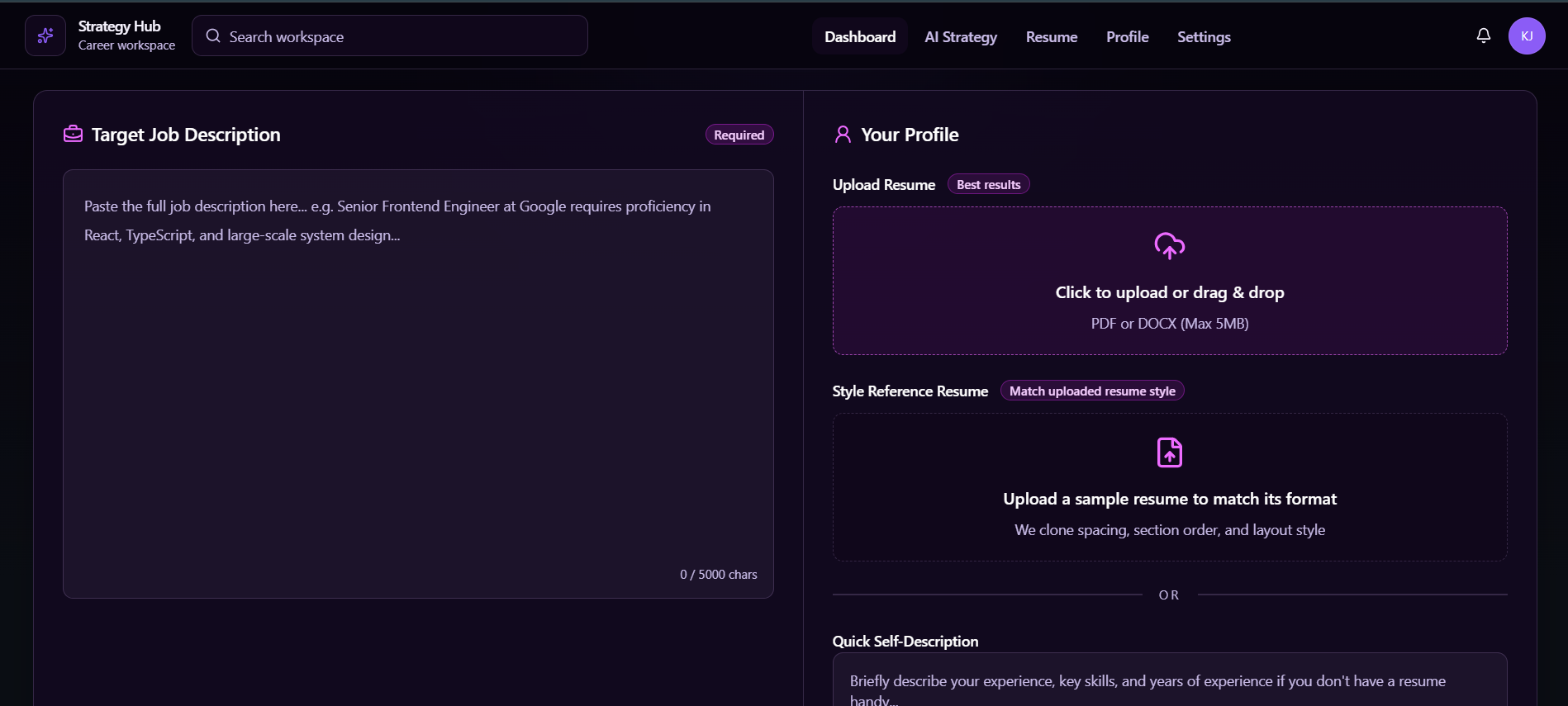Click the Strategy Hub title text

pos(120,26)
